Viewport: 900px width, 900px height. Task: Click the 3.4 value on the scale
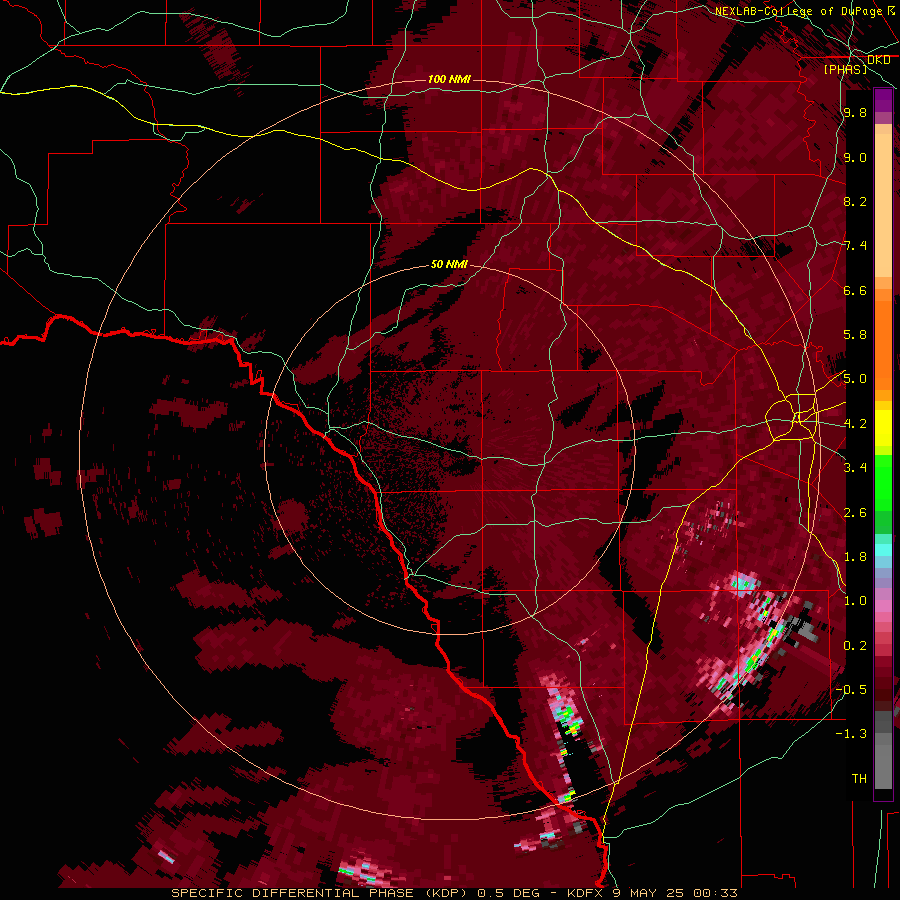855,468
